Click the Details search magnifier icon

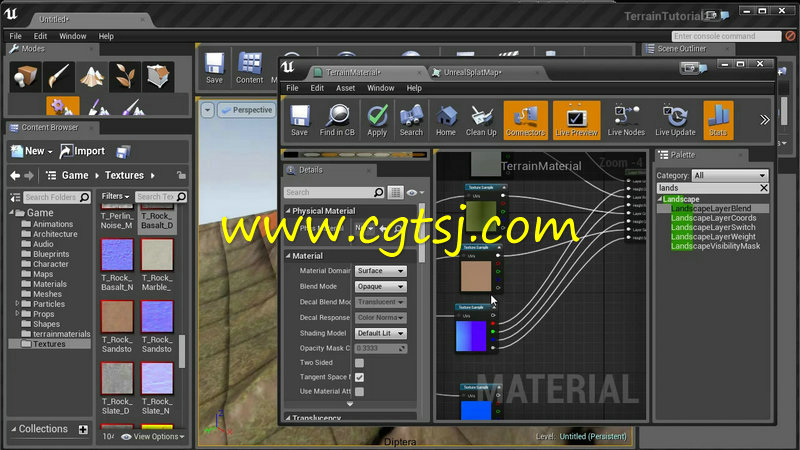[x=379, y=192]
